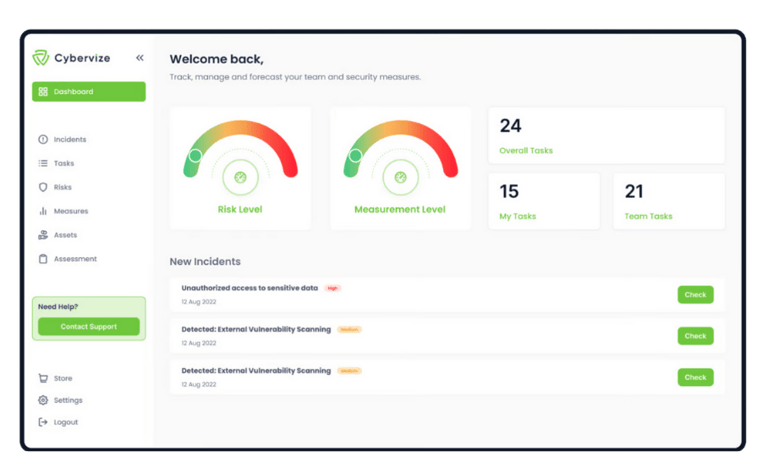Image resolution: width=768 pixels, height=457 pixels.
Task: Click the Risks shield icon
Action: [43, 187]
